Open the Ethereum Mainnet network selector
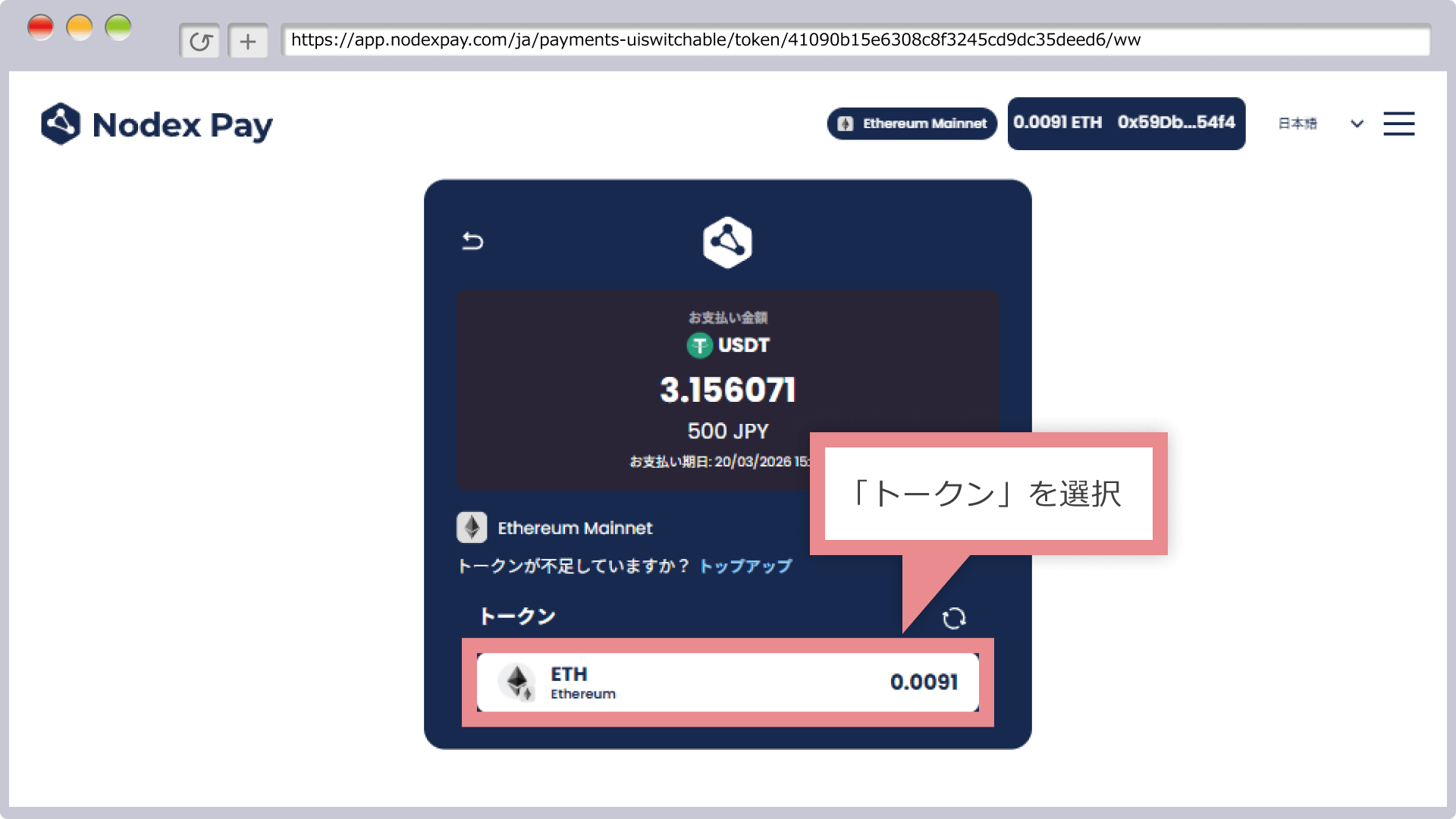Viewport: 1456px width, 819px height. [912, 124]
